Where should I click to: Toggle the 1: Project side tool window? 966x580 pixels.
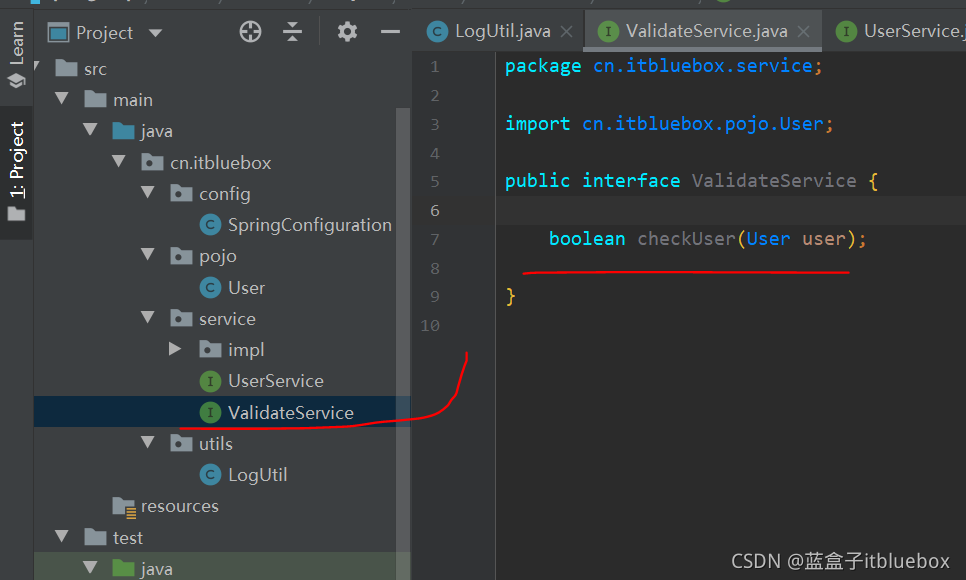point(16,171)
